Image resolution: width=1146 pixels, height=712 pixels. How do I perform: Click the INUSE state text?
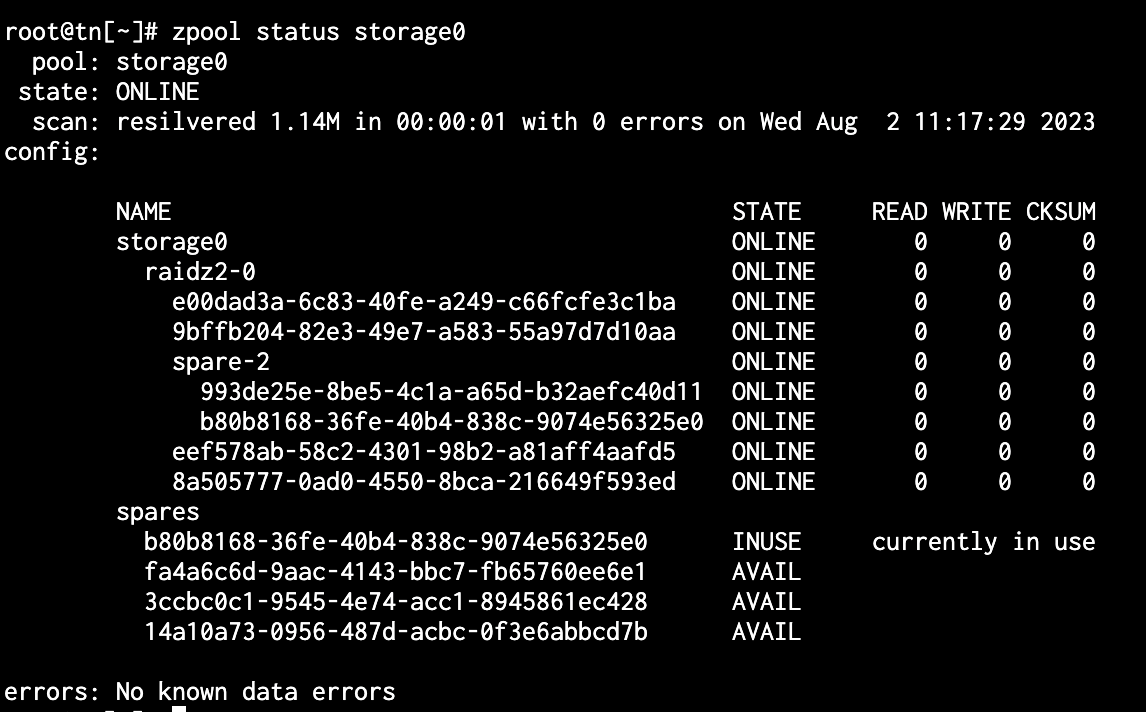[x=767, y=542]
